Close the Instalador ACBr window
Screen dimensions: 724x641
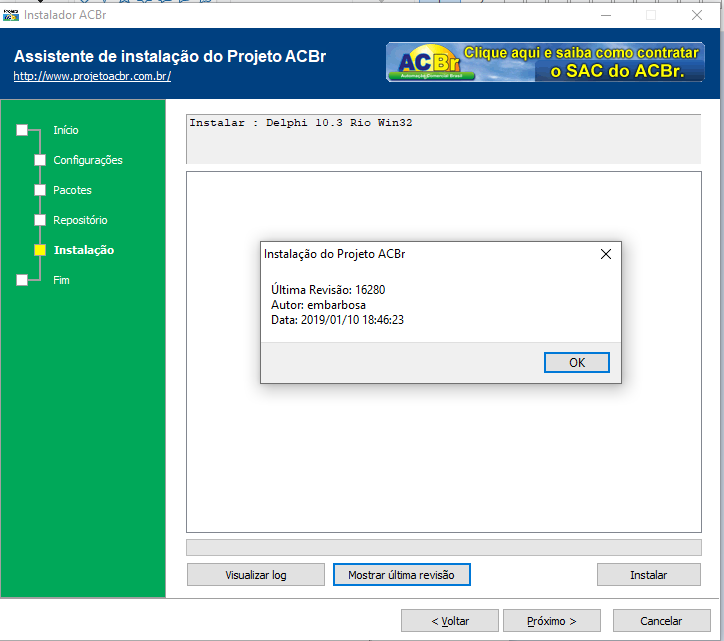click(697, 15)
